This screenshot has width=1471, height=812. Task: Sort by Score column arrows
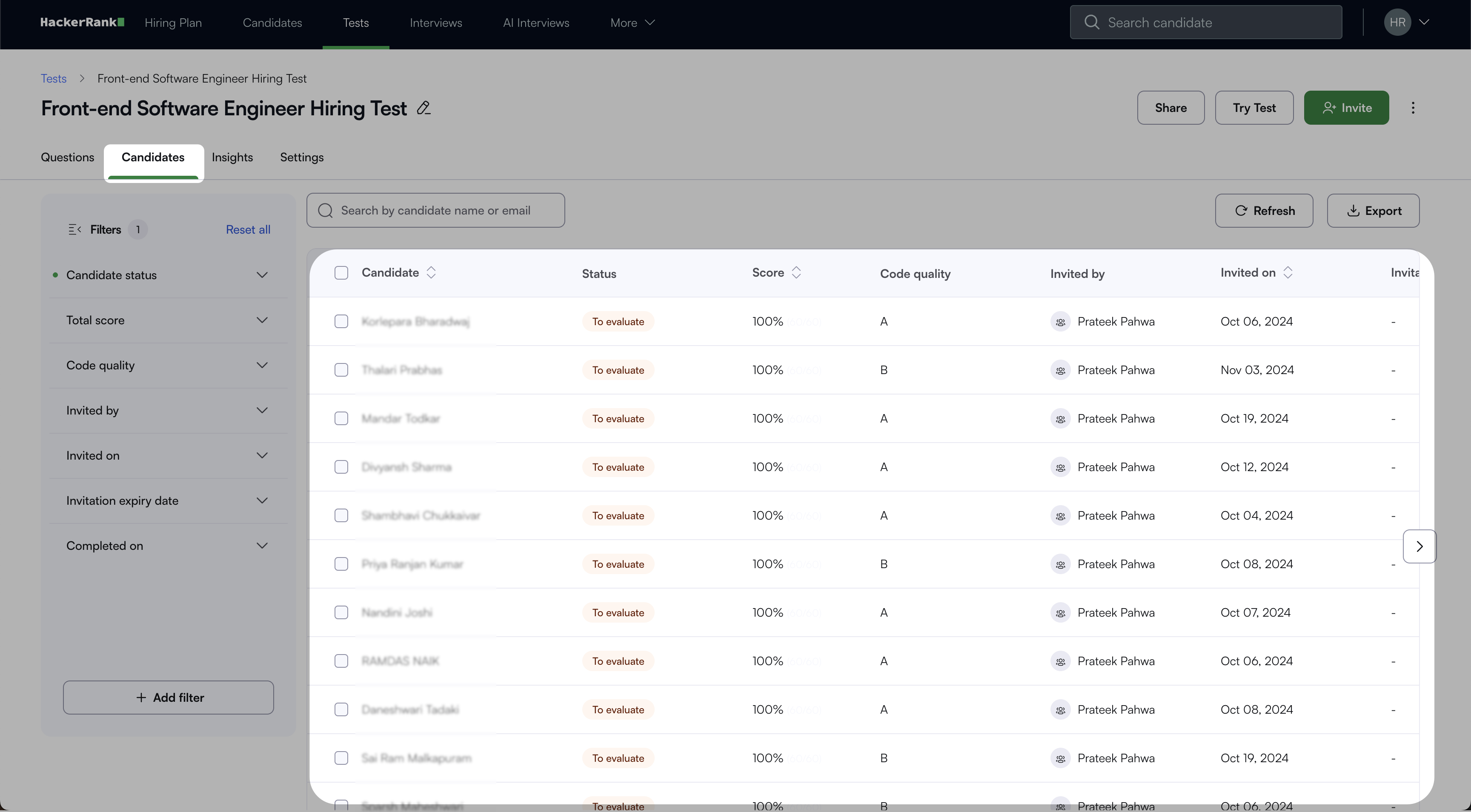coord(796,272)
